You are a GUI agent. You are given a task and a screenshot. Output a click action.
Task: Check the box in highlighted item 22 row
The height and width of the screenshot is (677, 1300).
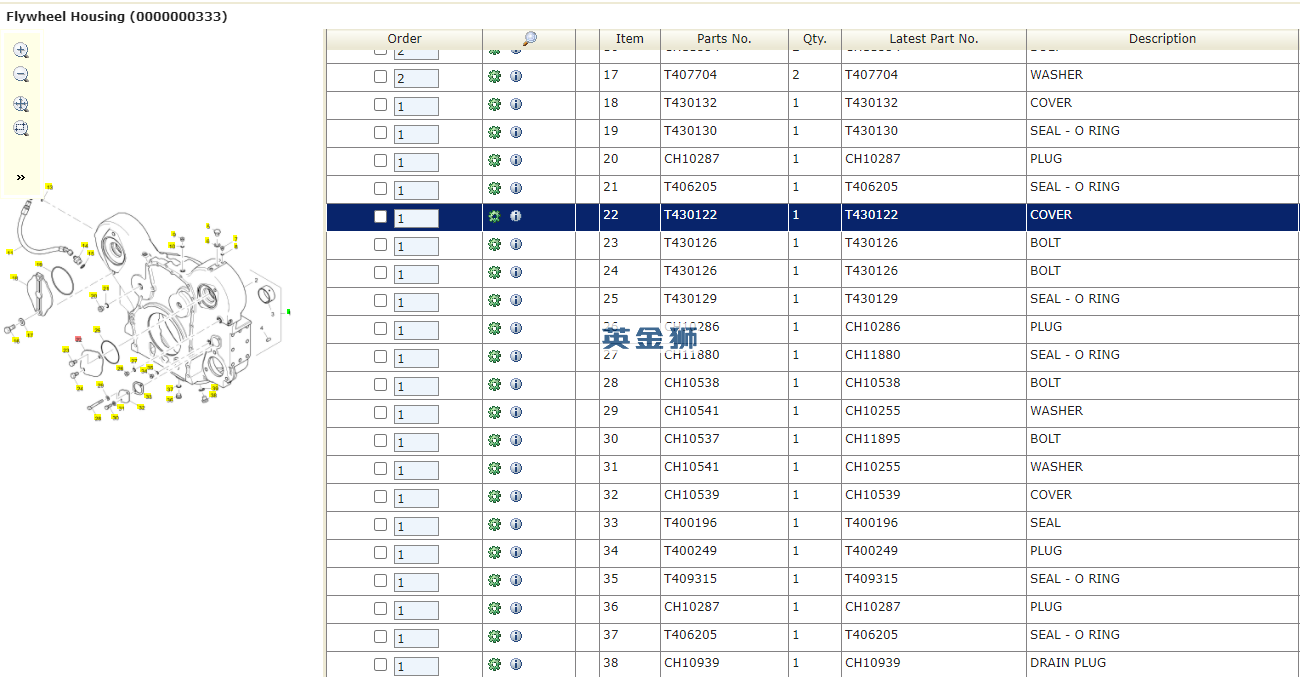(x=380, y=216)
